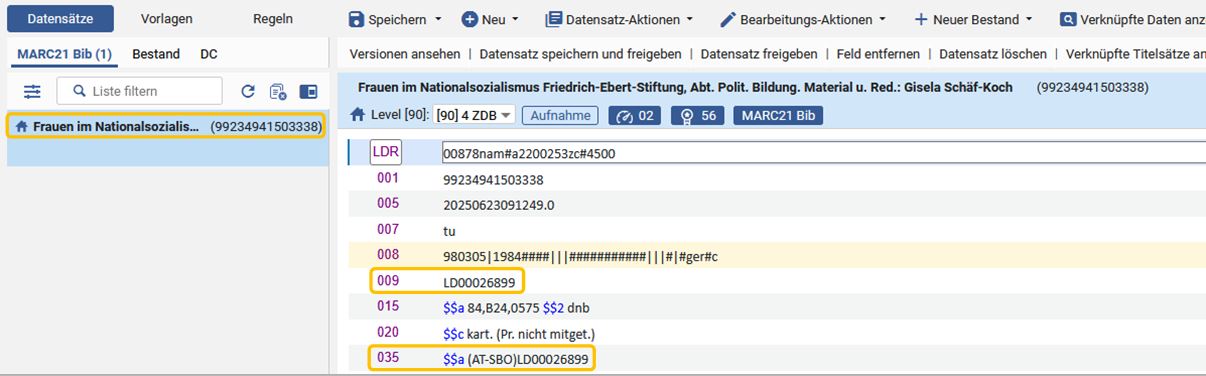Click the Speichern disk icon
This screenshot has height=376, width=1206.
(x=356, y=19)
